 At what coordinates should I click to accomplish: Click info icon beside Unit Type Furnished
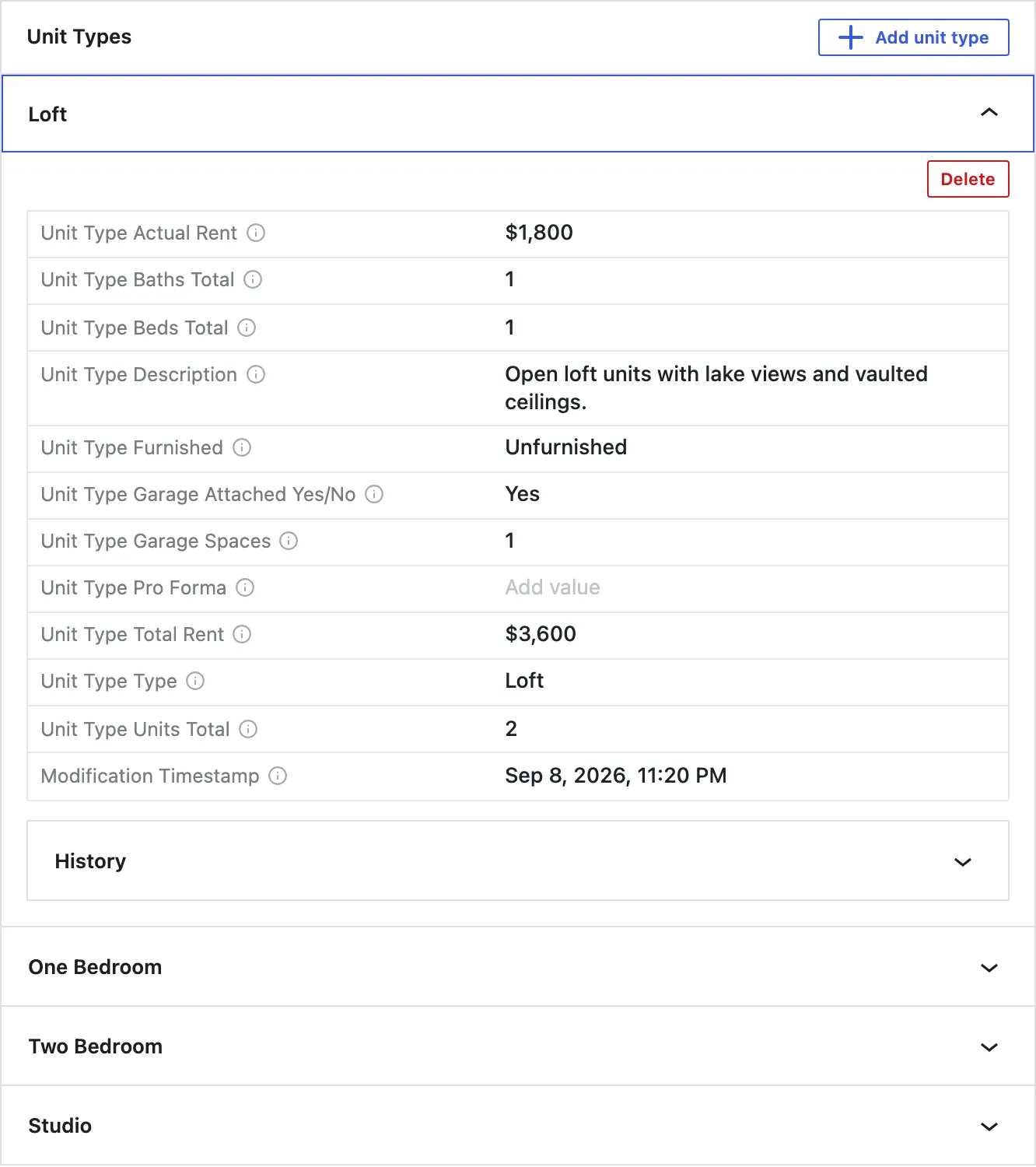coord(242,448)
